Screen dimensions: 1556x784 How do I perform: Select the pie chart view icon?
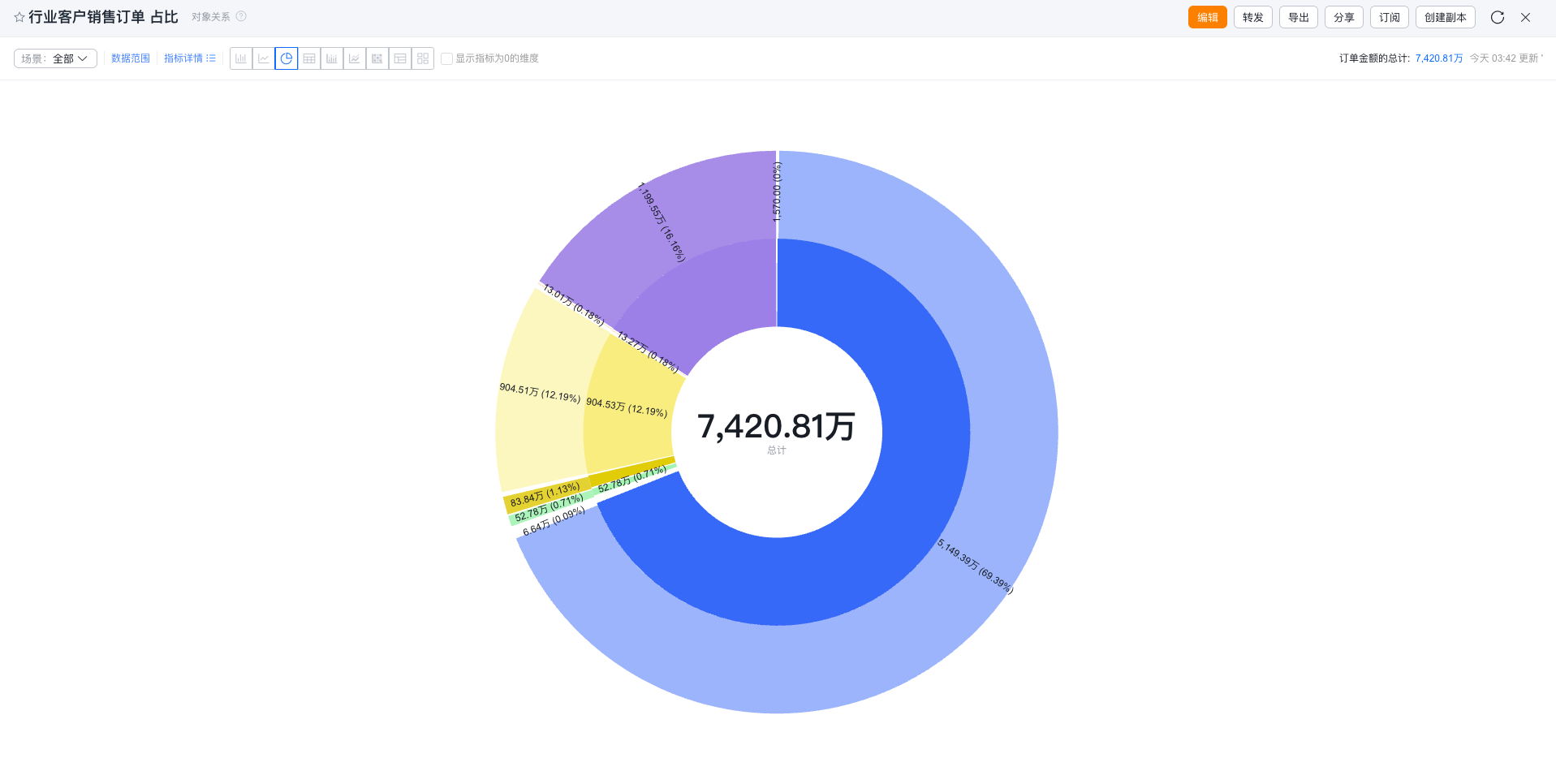tap(287, 58)
